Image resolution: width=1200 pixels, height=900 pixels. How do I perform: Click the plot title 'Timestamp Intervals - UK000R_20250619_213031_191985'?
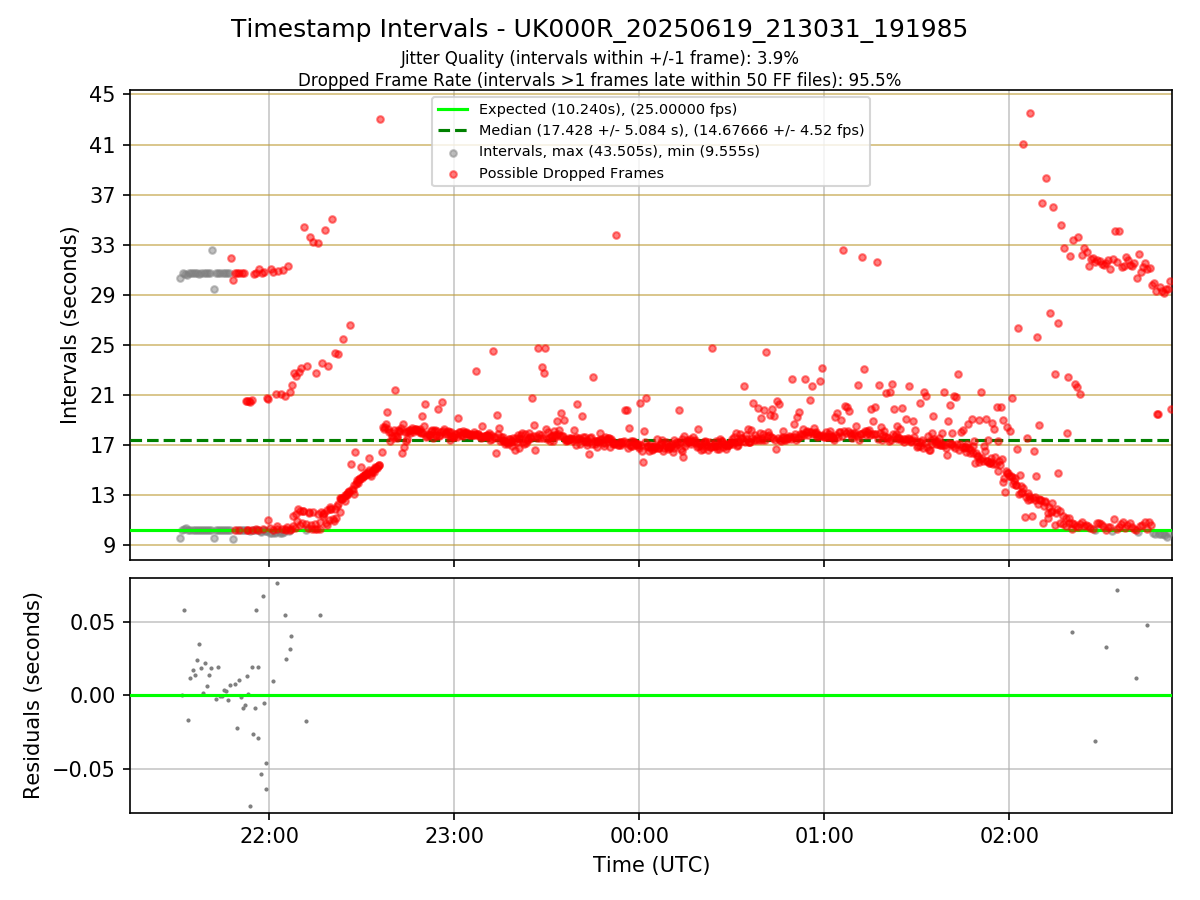point(599,29)
